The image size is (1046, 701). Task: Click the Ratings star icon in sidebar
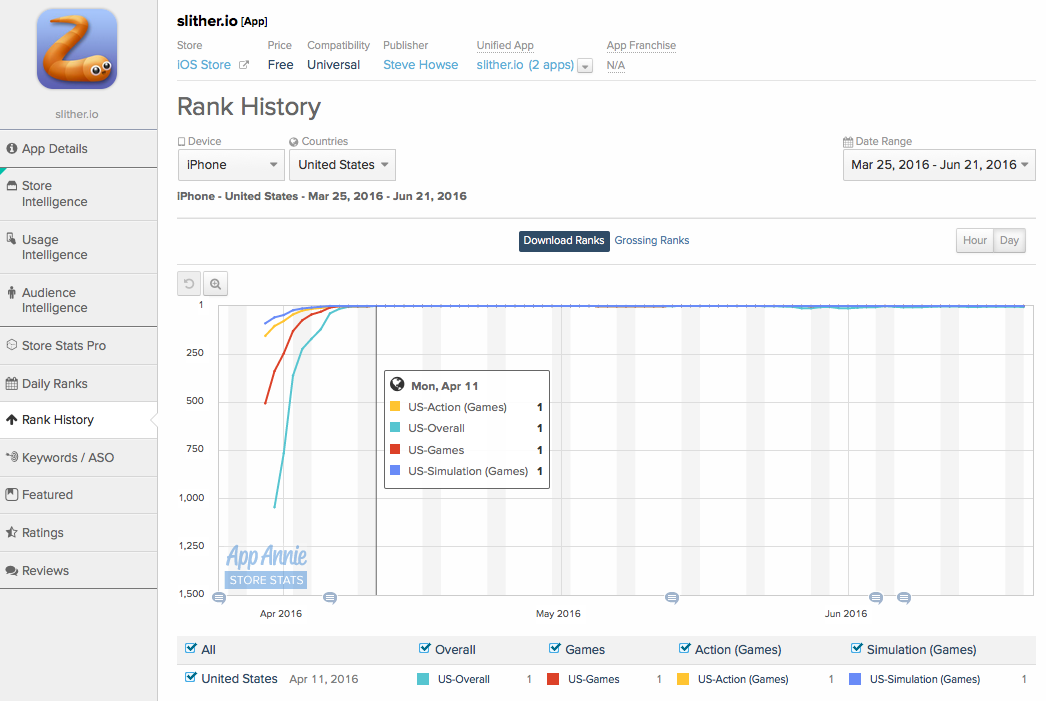click(x=12, y=533)
